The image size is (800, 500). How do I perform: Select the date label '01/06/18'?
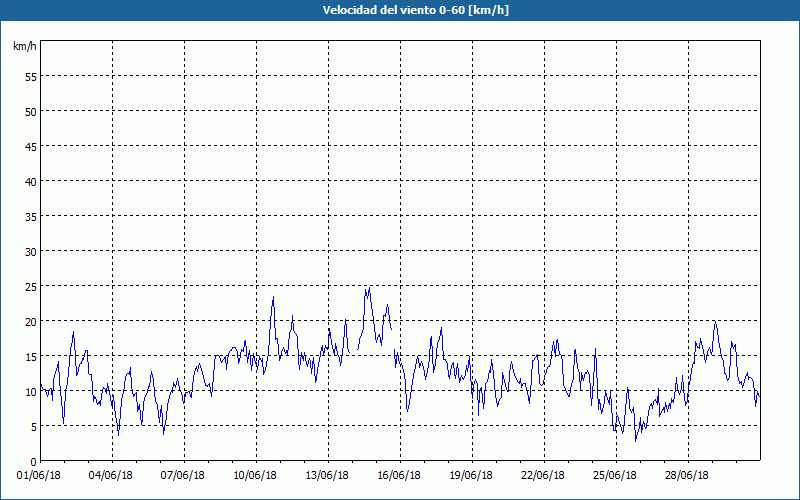pyautogui.click(x=38, y=476)
